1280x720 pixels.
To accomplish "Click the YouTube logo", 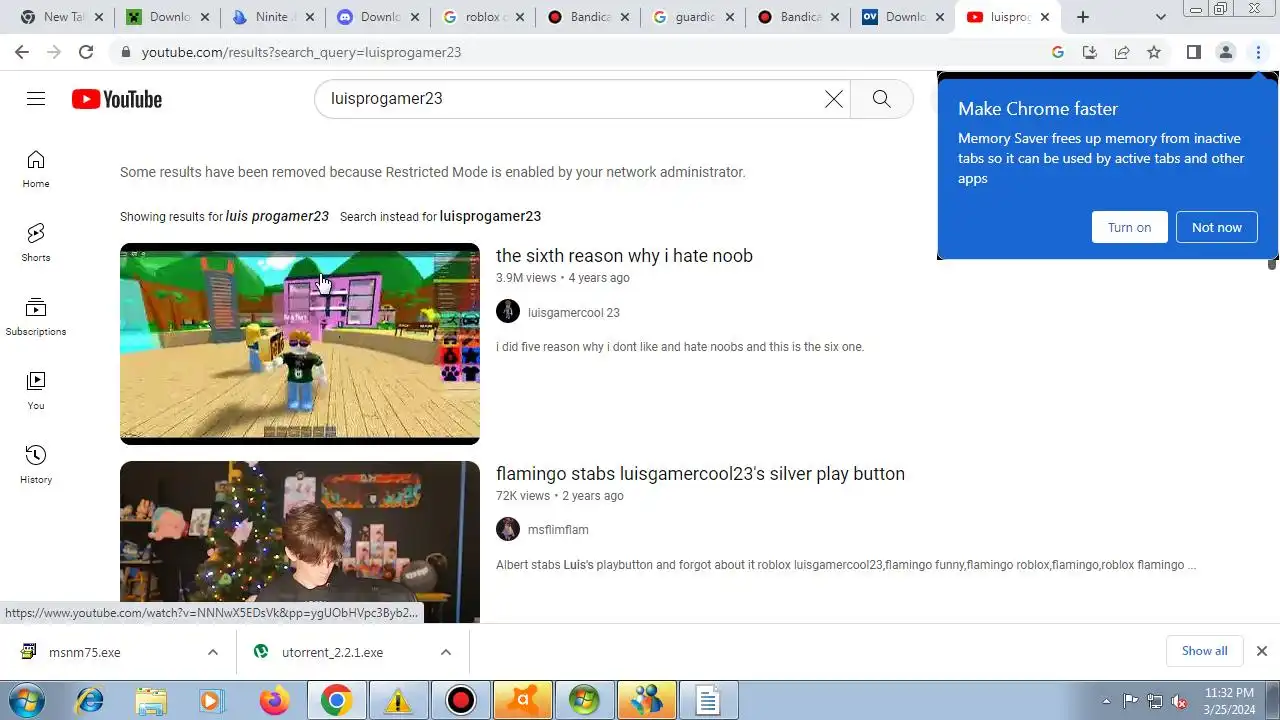I will (117, 99).
